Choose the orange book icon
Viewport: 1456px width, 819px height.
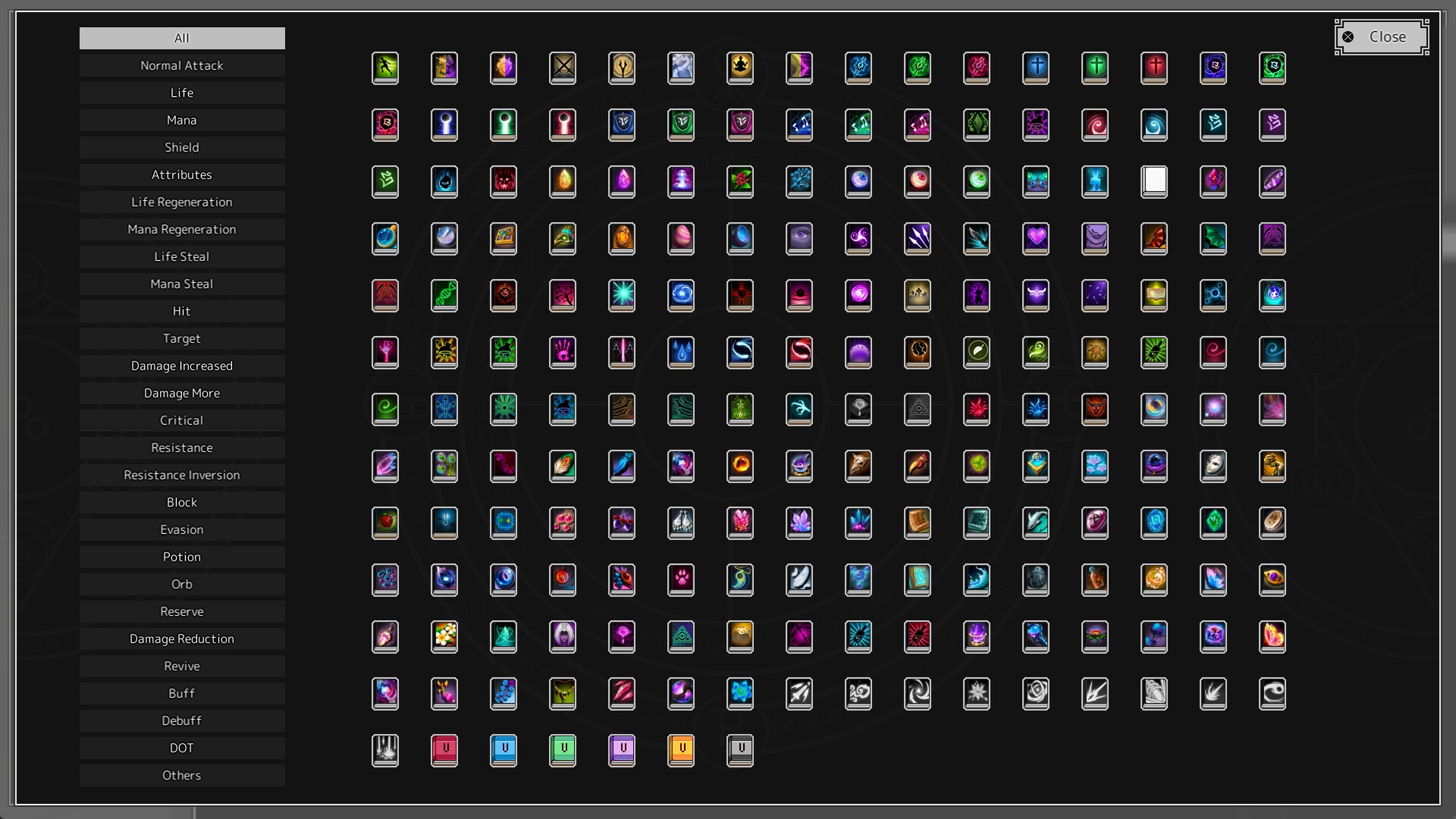(681, 750)
